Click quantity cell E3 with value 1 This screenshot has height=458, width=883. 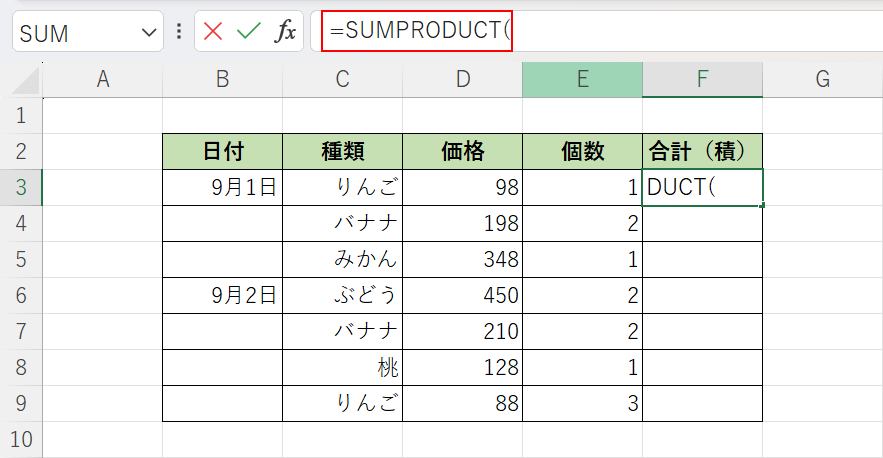582,187
